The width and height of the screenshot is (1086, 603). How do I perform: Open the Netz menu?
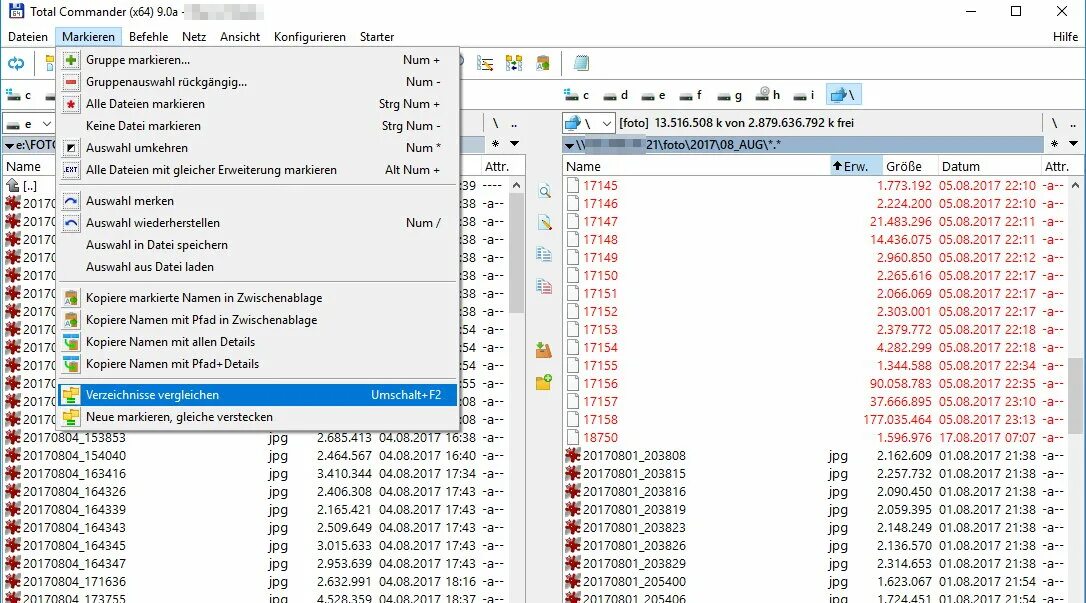pos(194,37)
